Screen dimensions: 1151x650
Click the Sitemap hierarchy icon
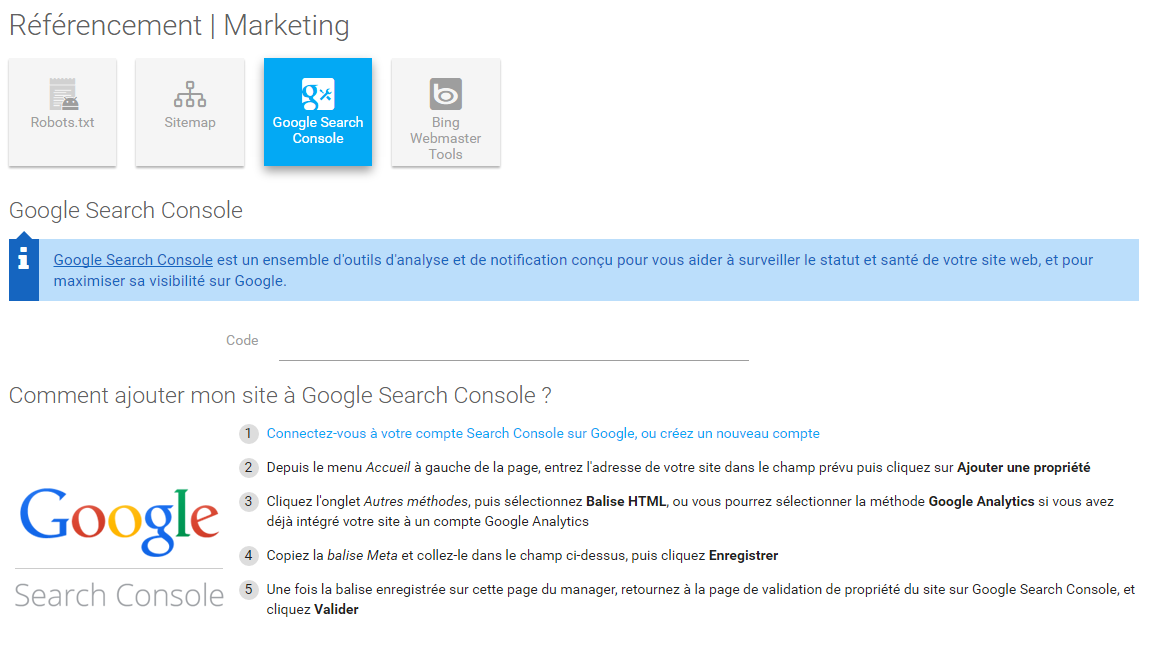(x=190, y=94)
